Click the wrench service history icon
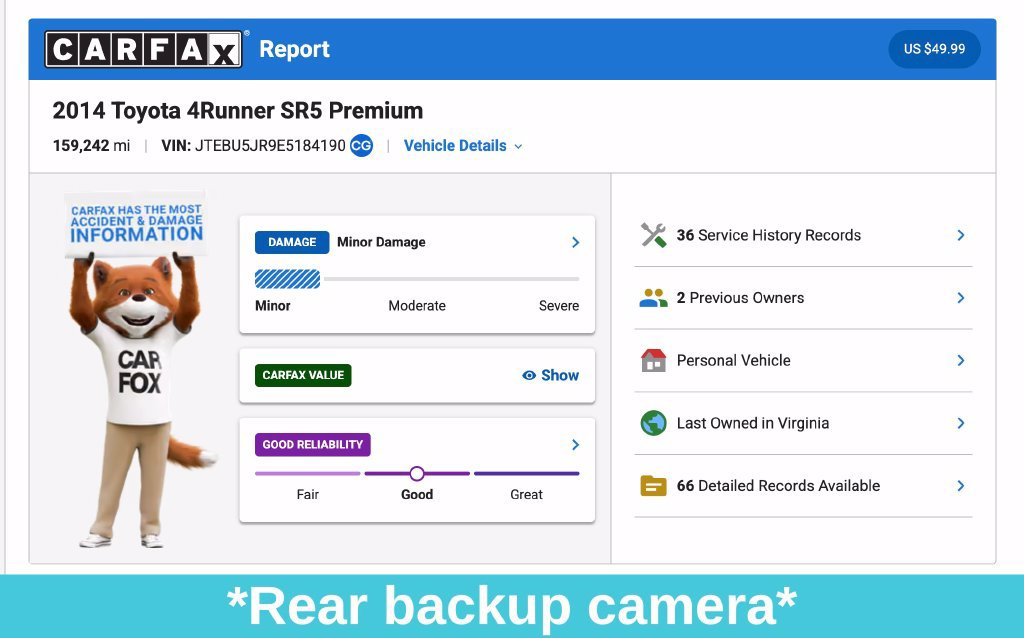Viewport: 1024px width, 638px height. [653, 235]
